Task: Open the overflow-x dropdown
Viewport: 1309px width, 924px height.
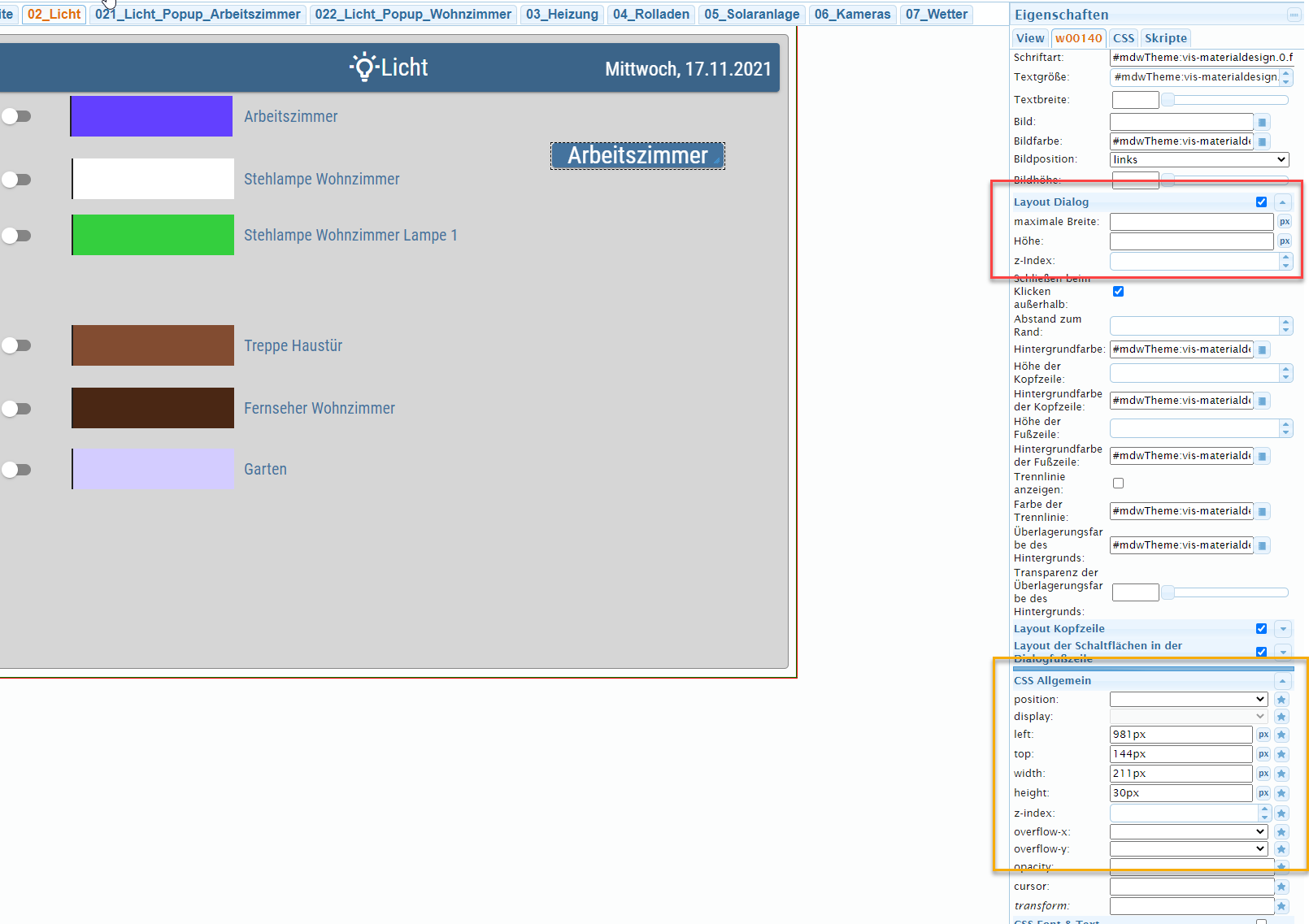Action: (x=1189, y=832)
